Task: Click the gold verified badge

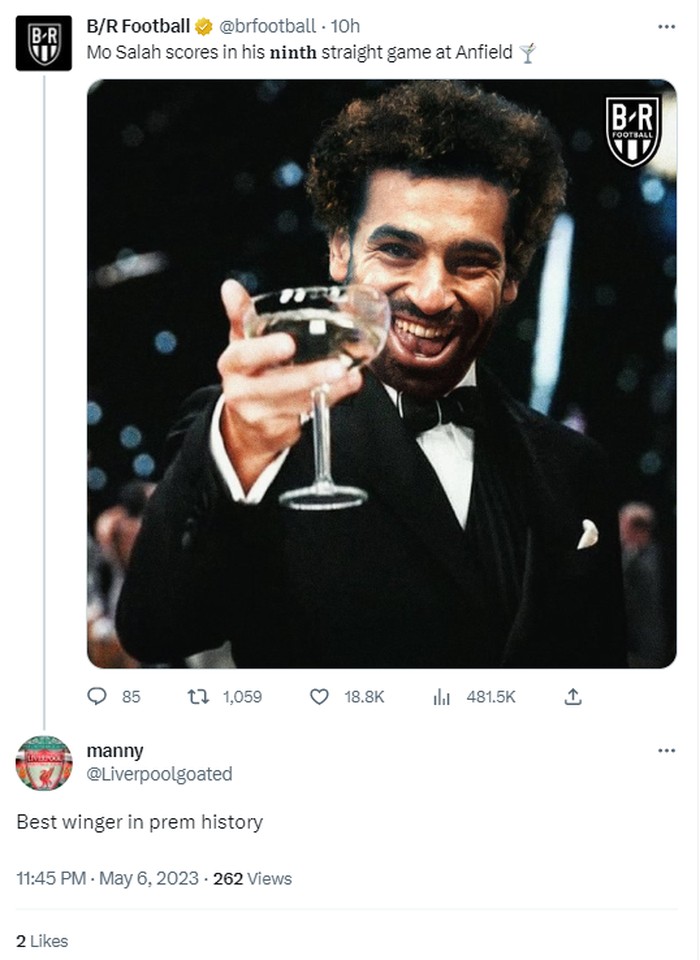Action: (x=203, y=27)
